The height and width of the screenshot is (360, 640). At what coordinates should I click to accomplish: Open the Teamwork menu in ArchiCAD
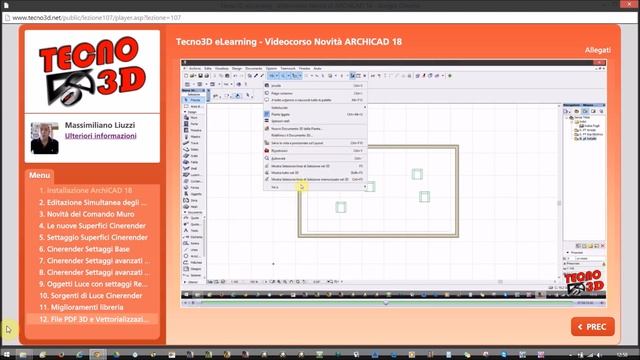point(288,68)
